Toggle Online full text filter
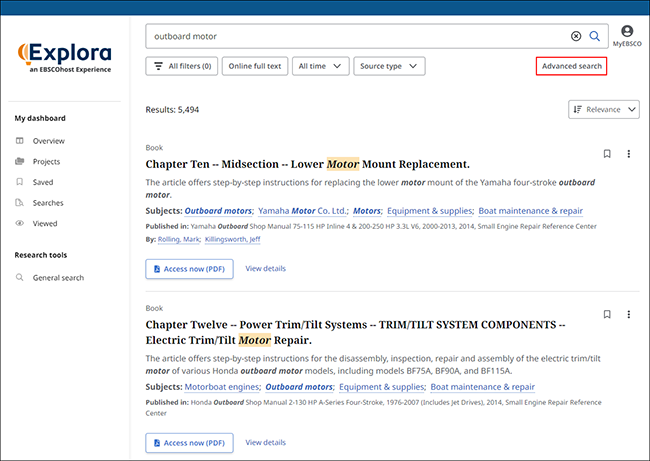The image size is (650, 461). (255, 66)
